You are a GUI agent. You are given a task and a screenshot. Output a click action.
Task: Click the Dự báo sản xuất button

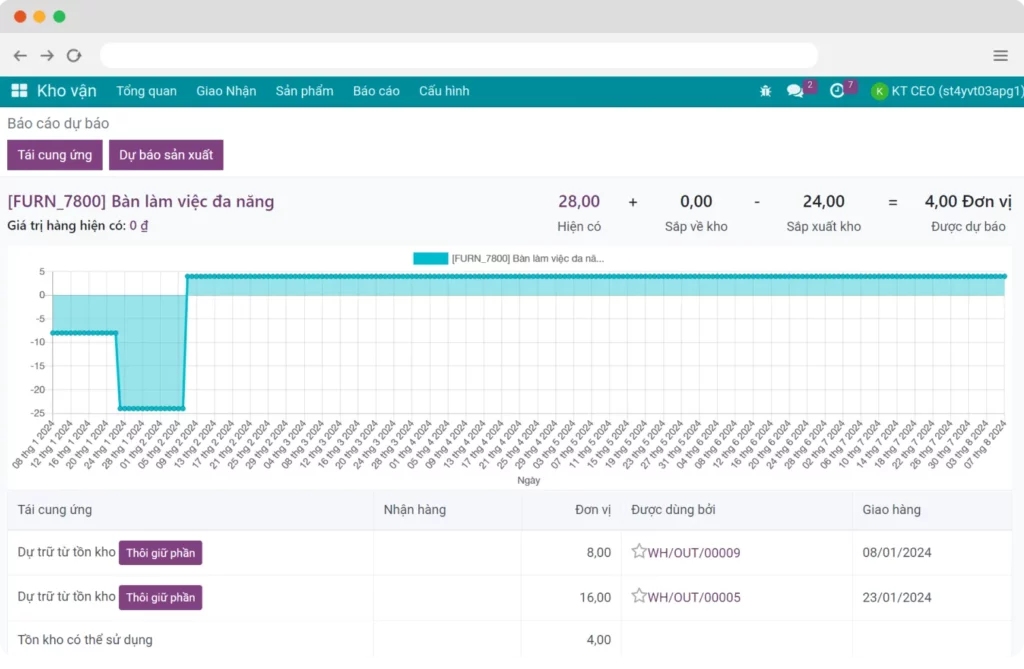click(166, 155)
